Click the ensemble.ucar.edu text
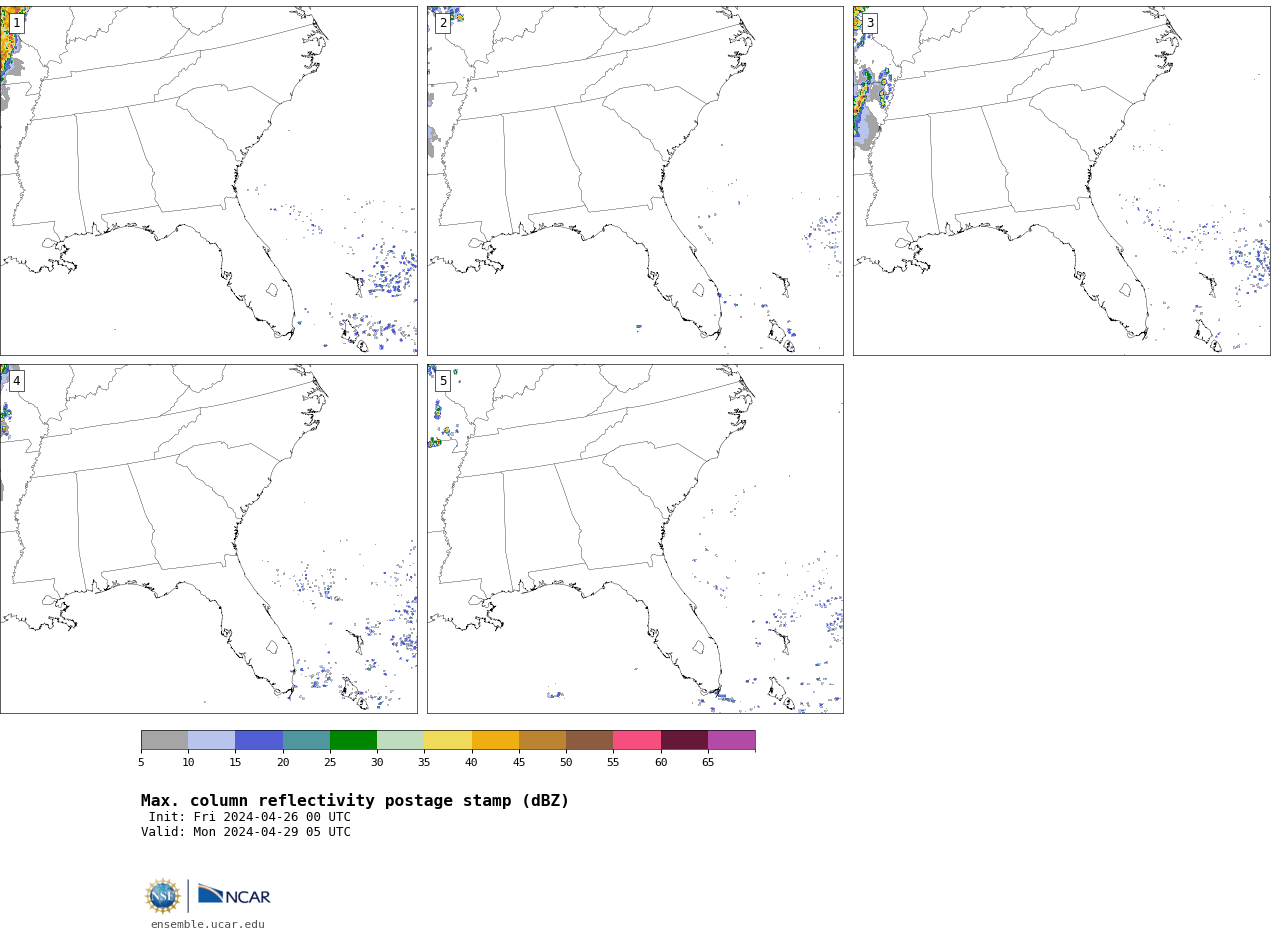 (x=208, y=925)
